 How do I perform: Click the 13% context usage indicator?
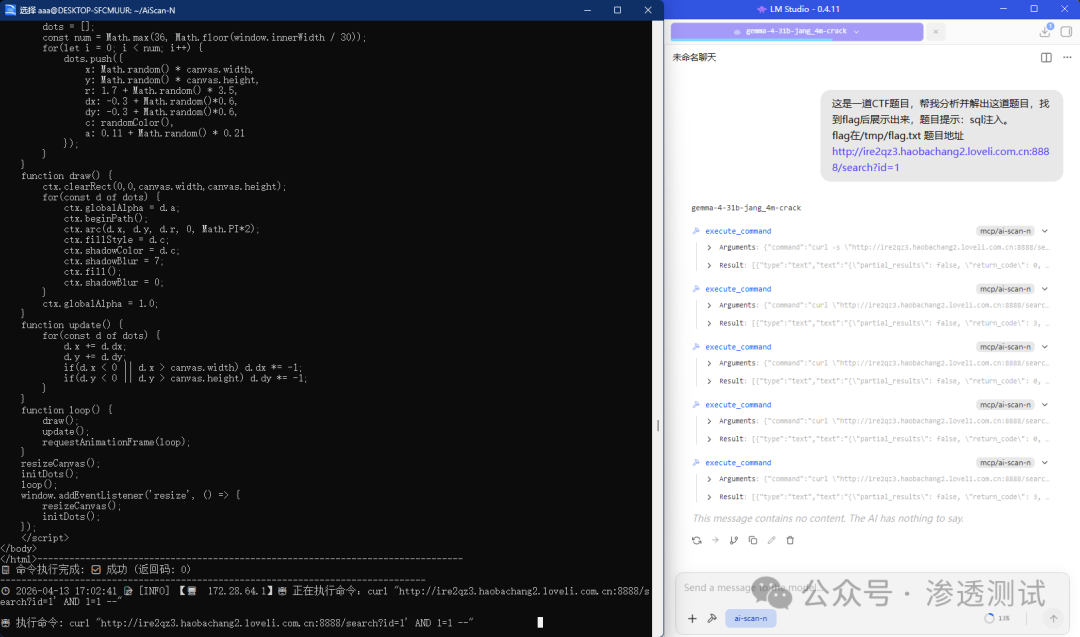(997, 618)
